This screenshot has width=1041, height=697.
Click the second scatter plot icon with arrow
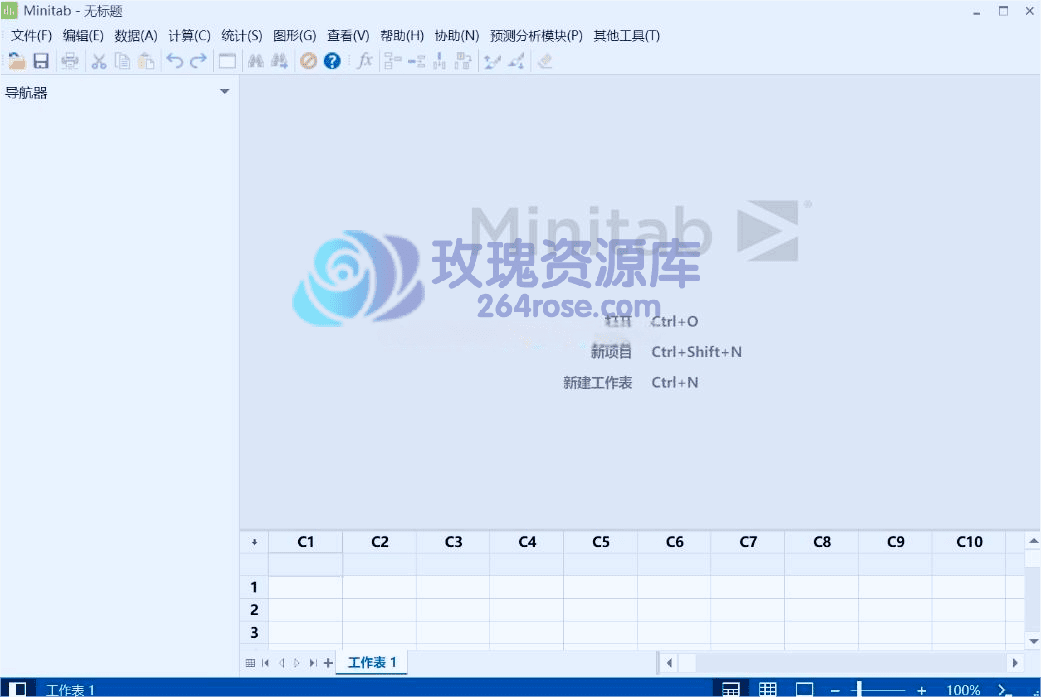pos(516,61)
